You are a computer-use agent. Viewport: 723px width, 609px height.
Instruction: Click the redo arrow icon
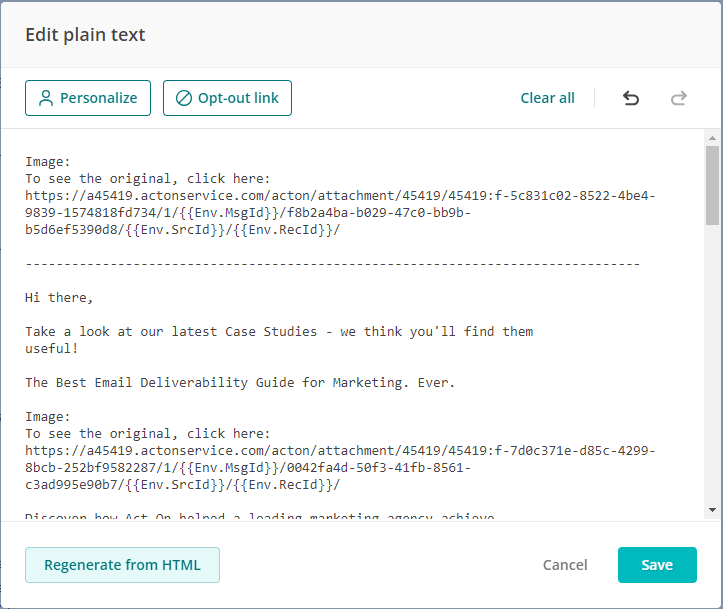[679, 98]
